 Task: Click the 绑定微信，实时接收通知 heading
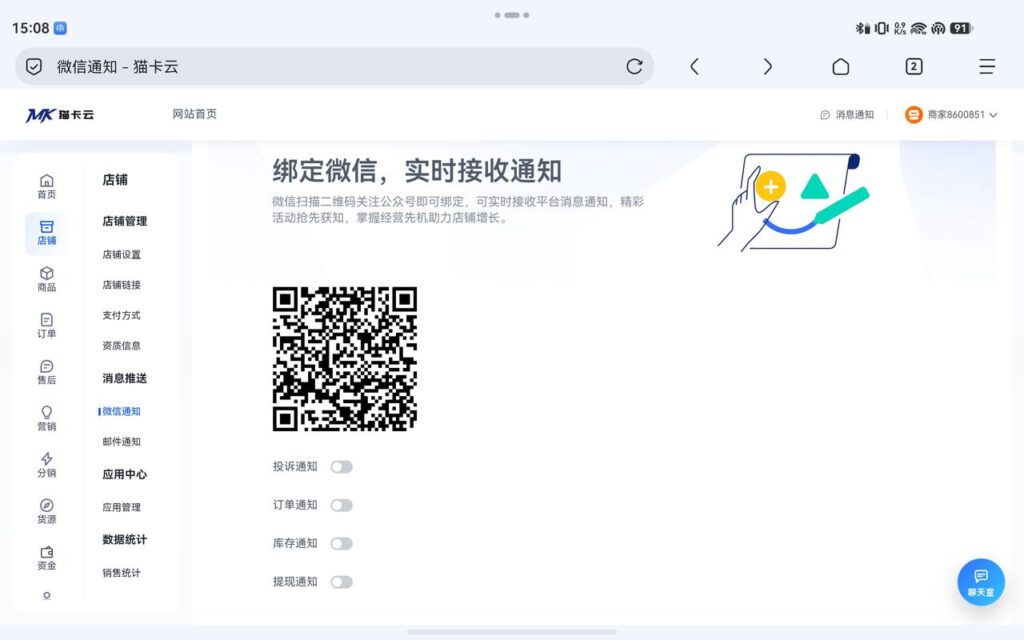click(417, 171)
